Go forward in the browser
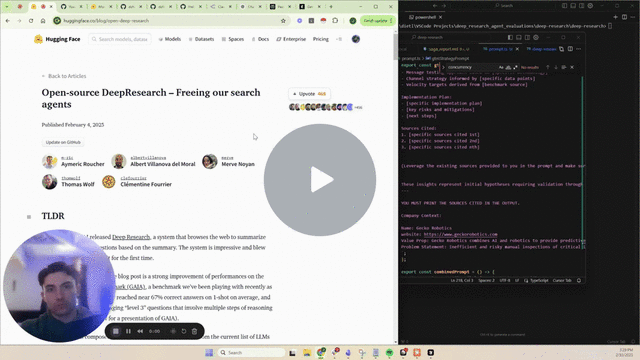The height and width of the screenshot is (360, 640). [x=19, y=20]
